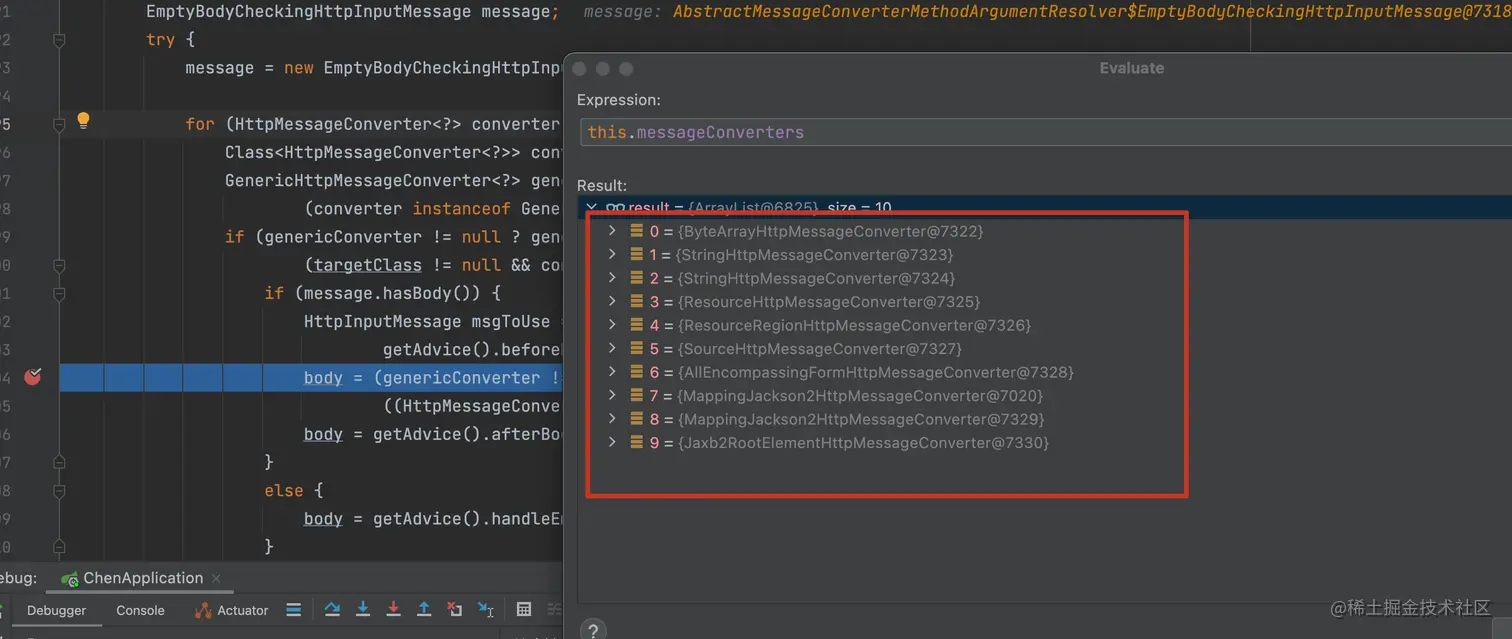Expand element 2 StringHttpMessageConverter@7324

[612, 278]
